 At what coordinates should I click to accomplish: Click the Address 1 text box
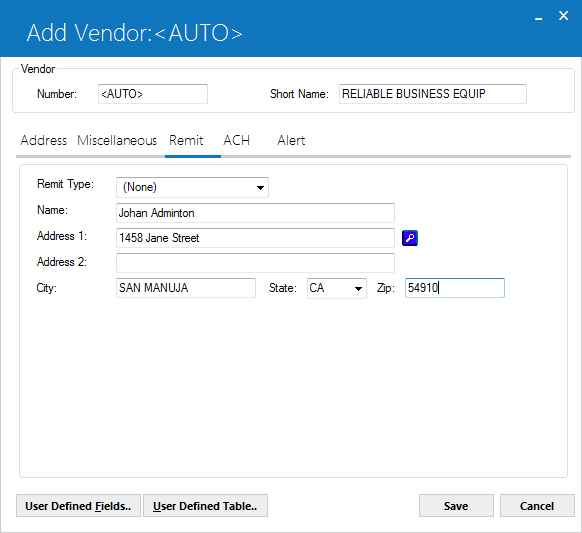255,238
